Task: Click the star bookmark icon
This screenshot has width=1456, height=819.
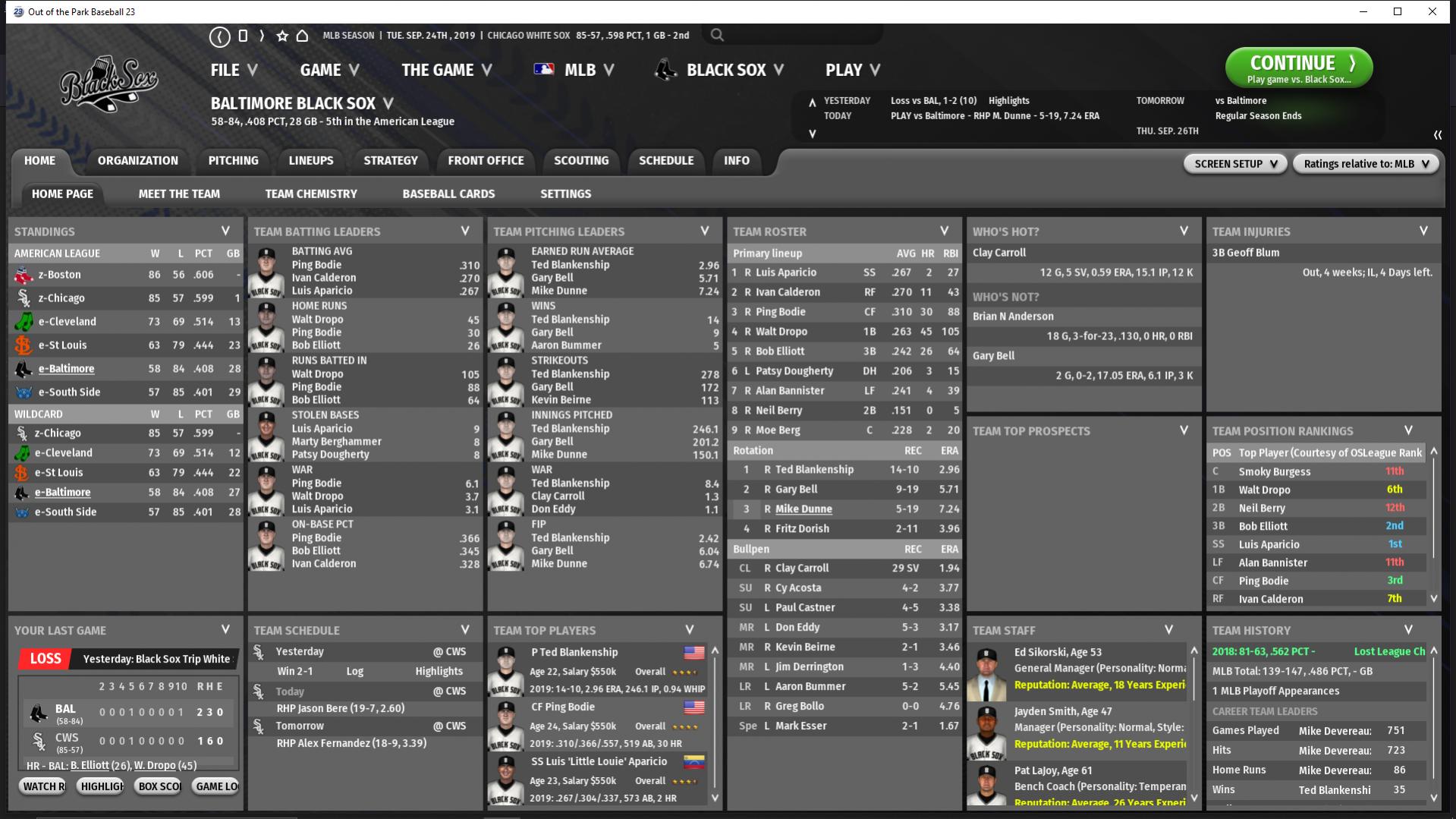Action: (x=282, y=36)
